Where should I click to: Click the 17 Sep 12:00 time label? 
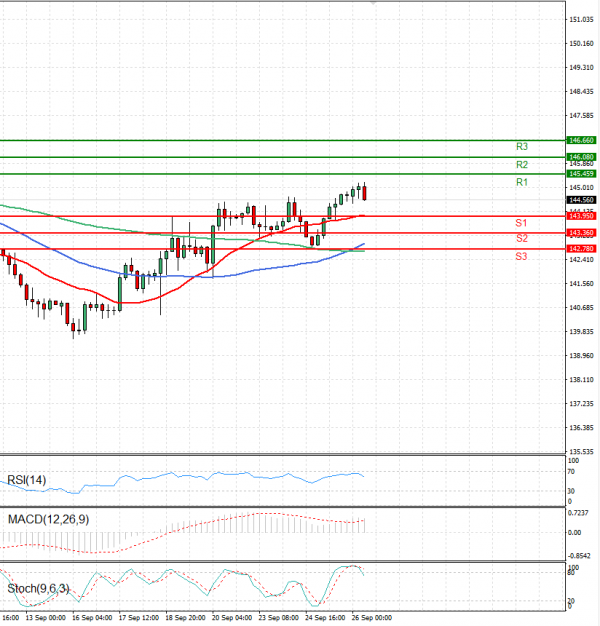[x=139, y=618]
